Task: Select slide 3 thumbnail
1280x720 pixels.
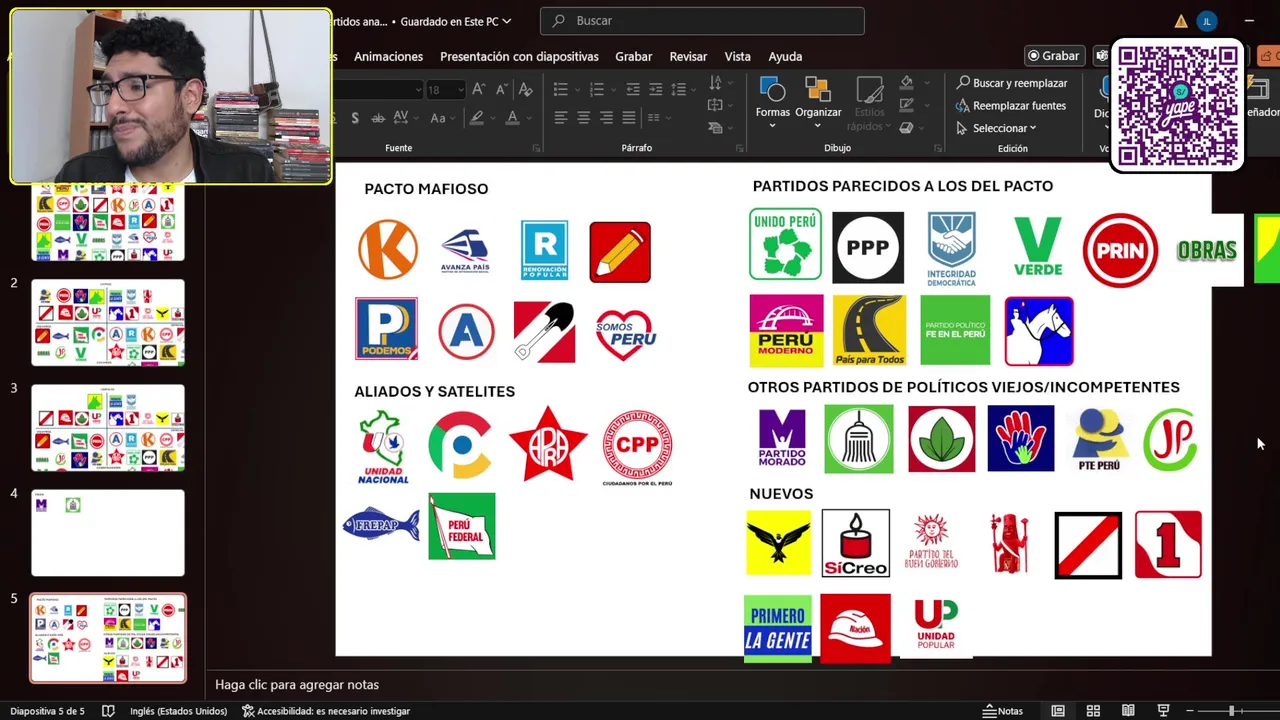Action: pos(108,428)
